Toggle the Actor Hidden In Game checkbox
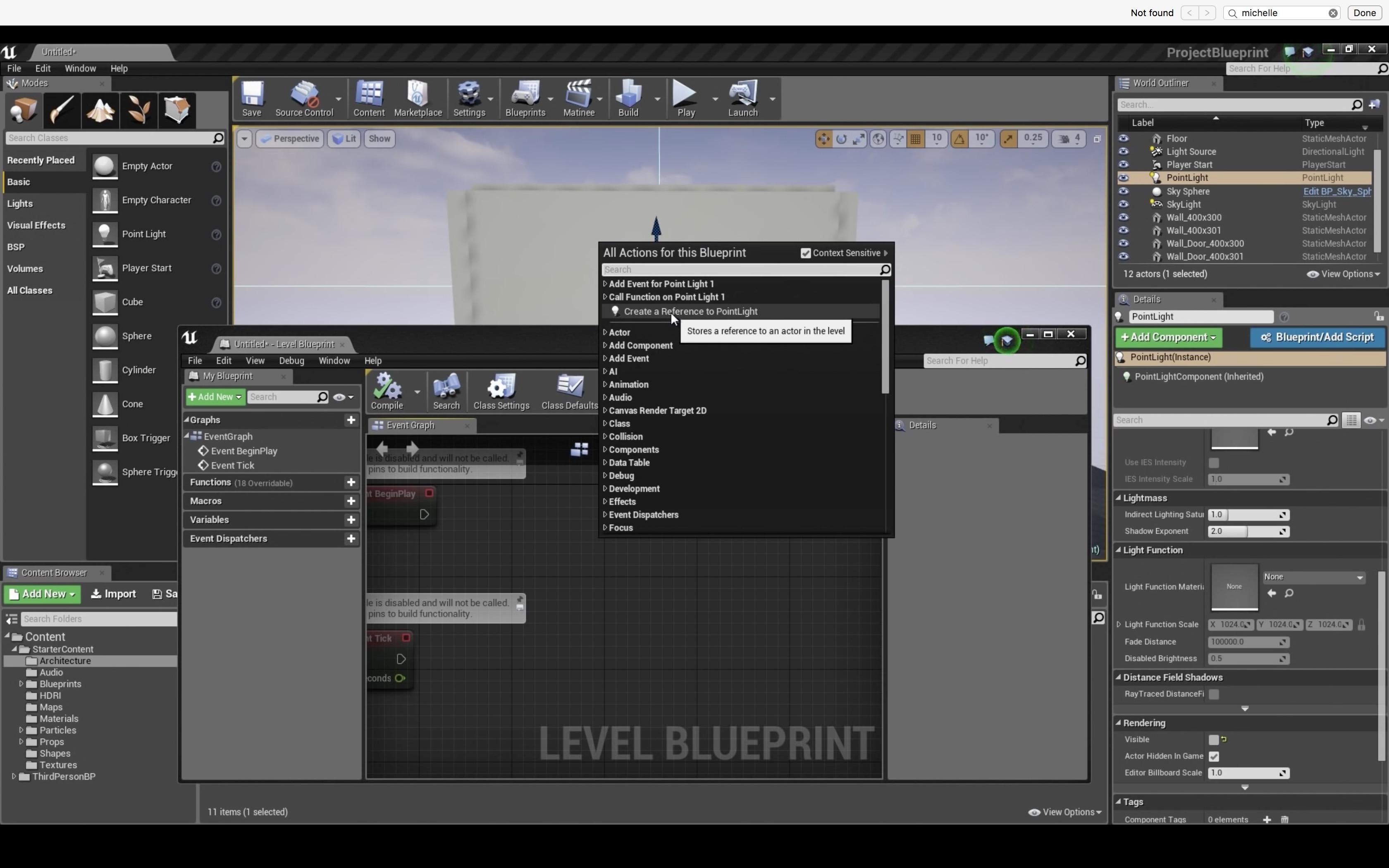1389x868 pixels. (x=1213, y=756)
